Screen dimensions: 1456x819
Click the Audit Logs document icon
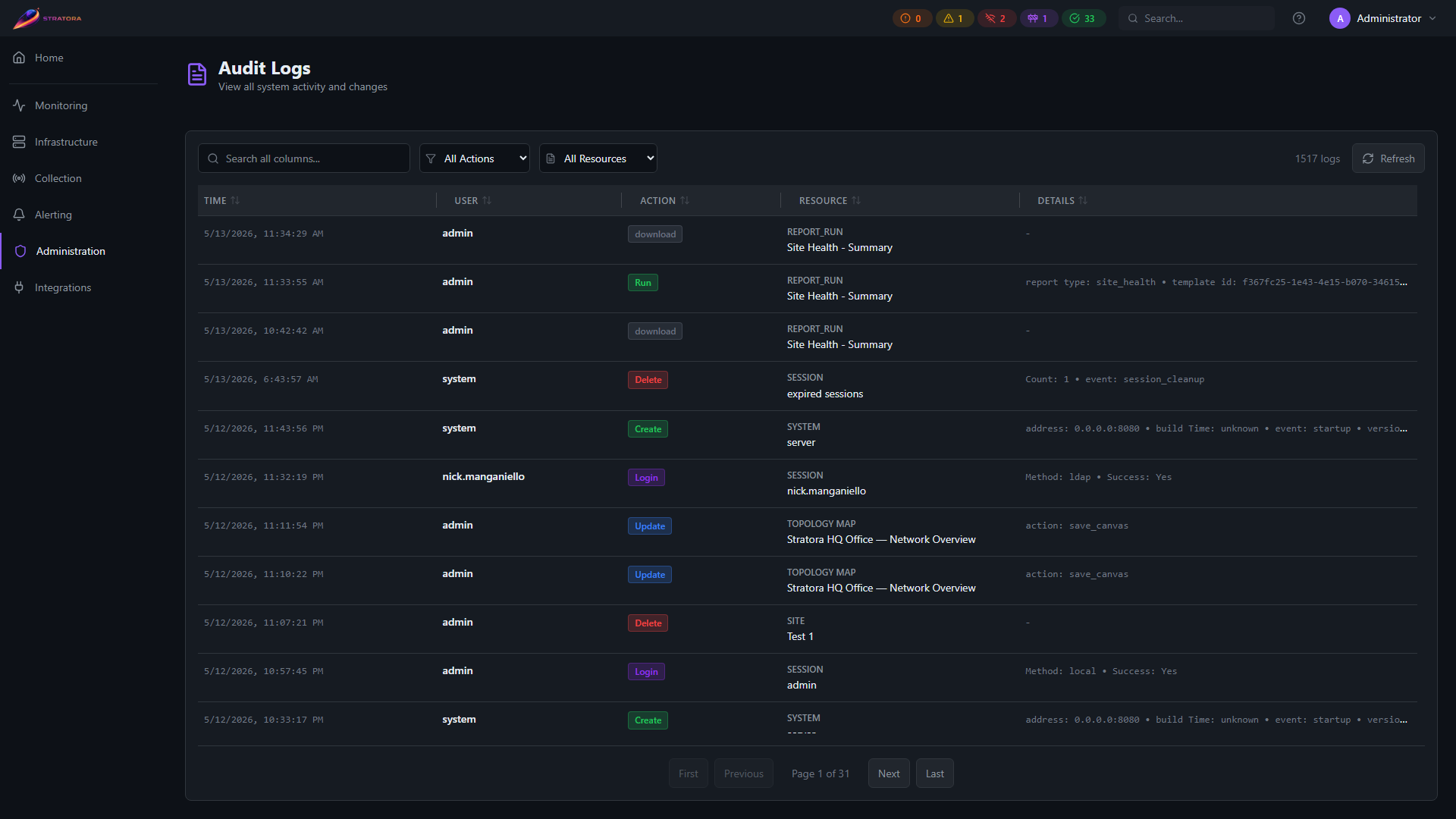(x=197, y=74)
